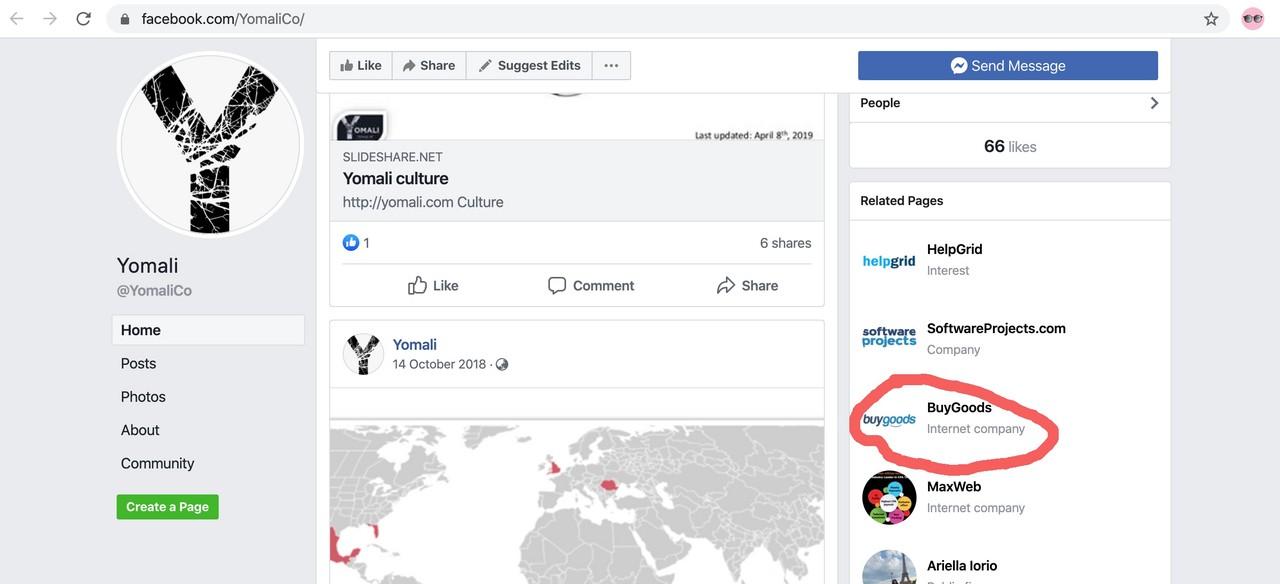Click the browser back arrow

pyautogui.click(x=17, y=19)
